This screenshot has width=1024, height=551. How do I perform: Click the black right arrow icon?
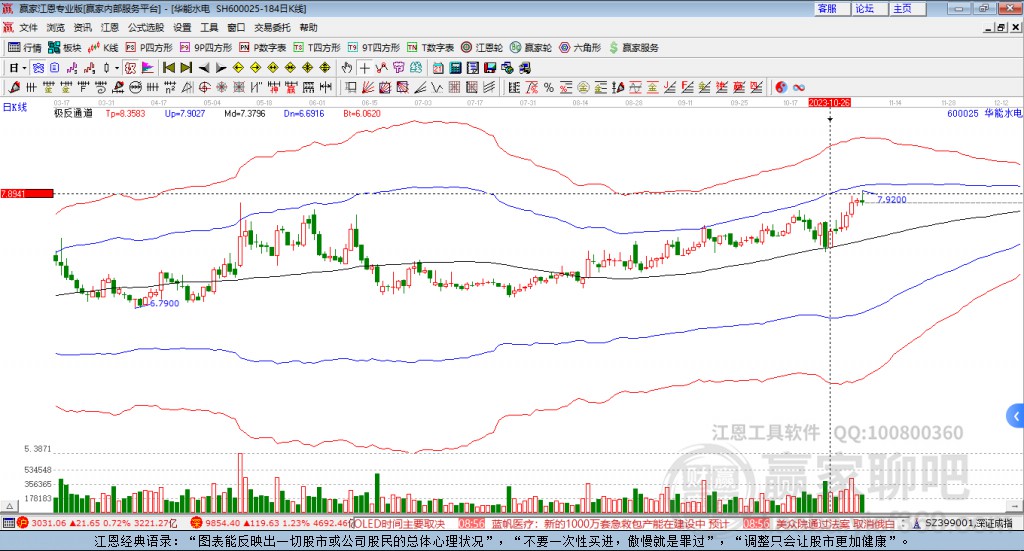coord(221,68)
